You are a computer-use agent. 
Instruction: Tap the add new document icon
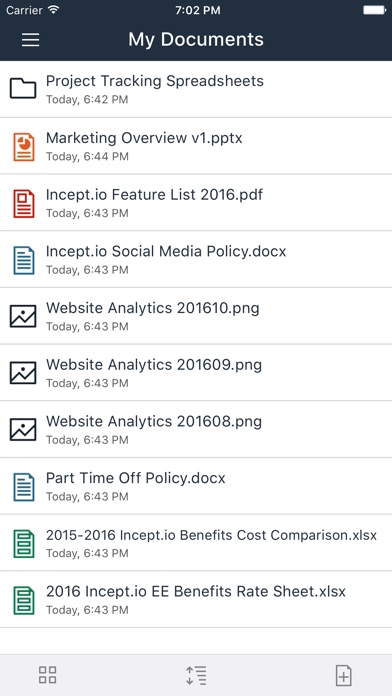(x=344, y=675)
